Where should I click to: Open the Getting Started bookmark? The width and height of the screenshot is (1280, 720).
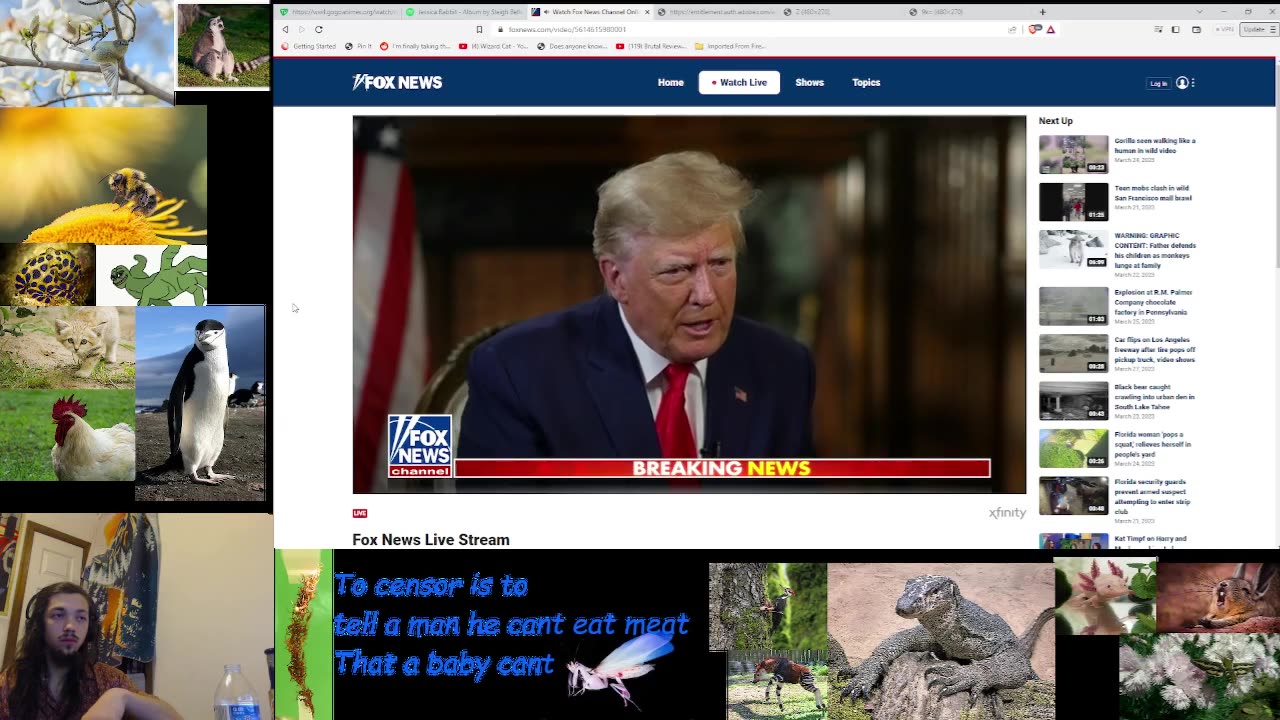pos(309,46)
